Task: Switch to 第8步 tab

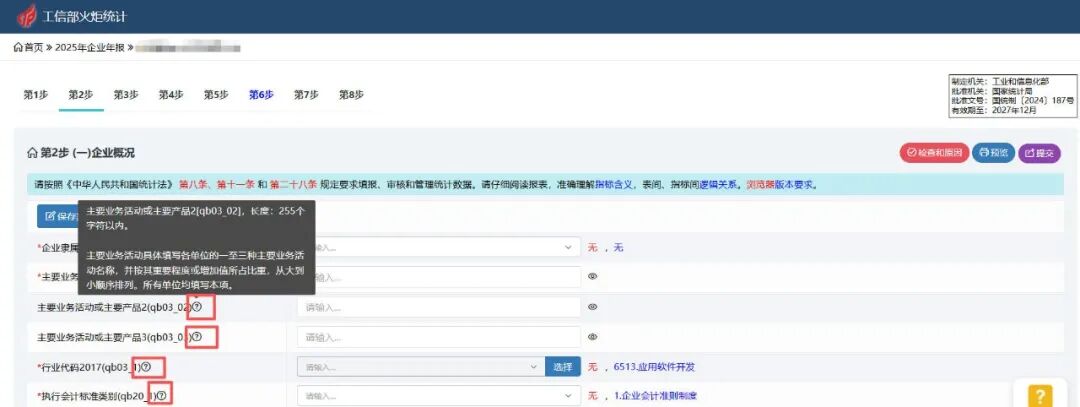Action: (x=351, y=95)
